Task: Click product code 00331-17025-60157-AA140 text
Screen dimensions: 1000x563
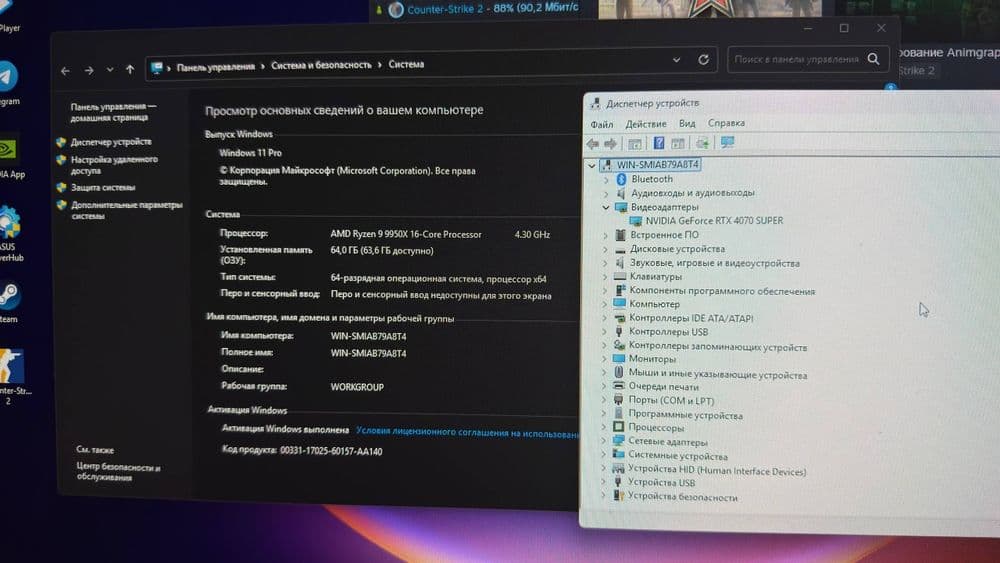Action: (331, 451)
